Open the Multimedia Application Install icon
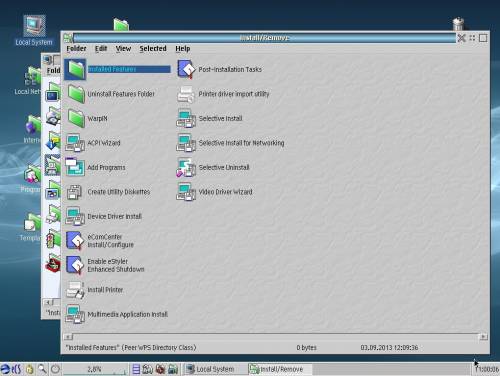500x376 pixels. (x=75, y=314)
